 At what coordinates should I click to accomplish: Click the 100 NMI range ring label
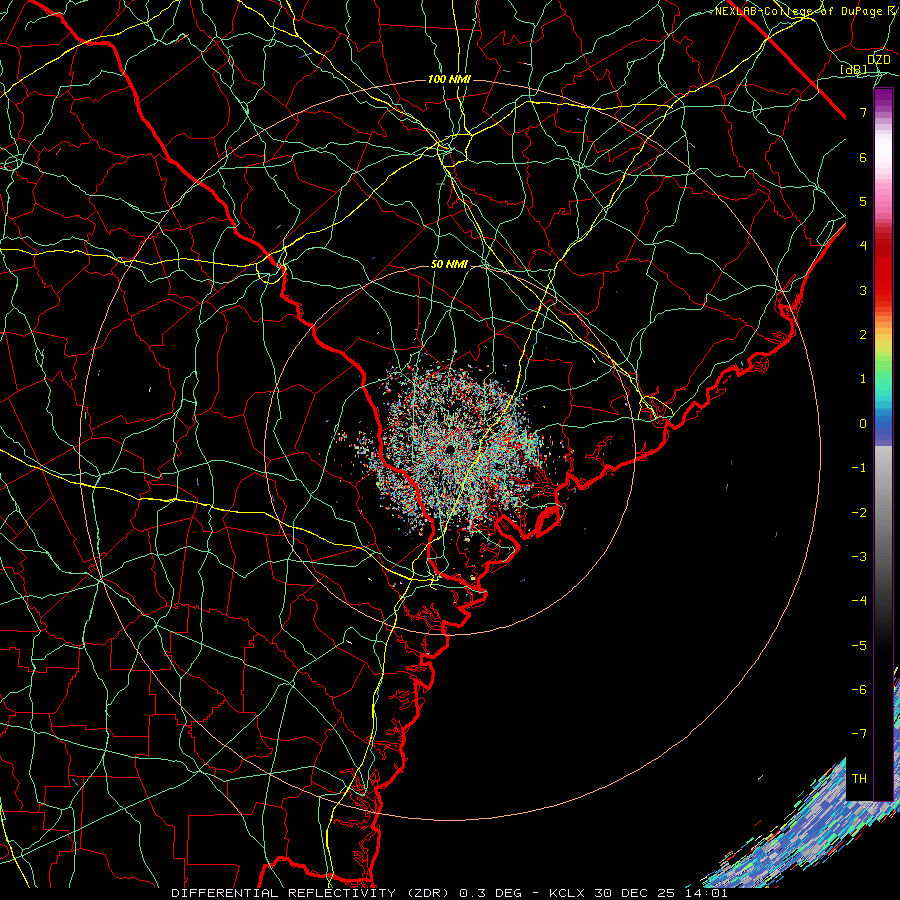pyautogui.click(x=449, y=79)
